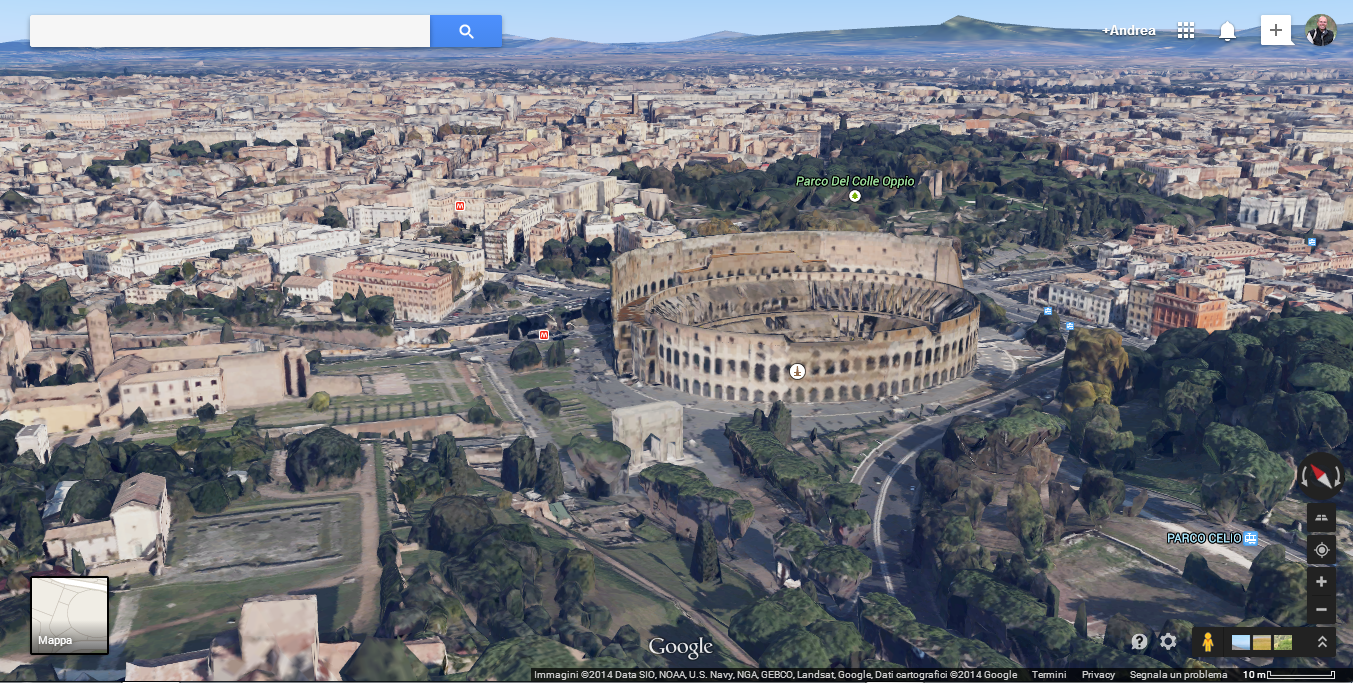Screen dimensions: 1353x683
Task: Click the +Andrea profile link
Action: click(x=1129, y=31)
